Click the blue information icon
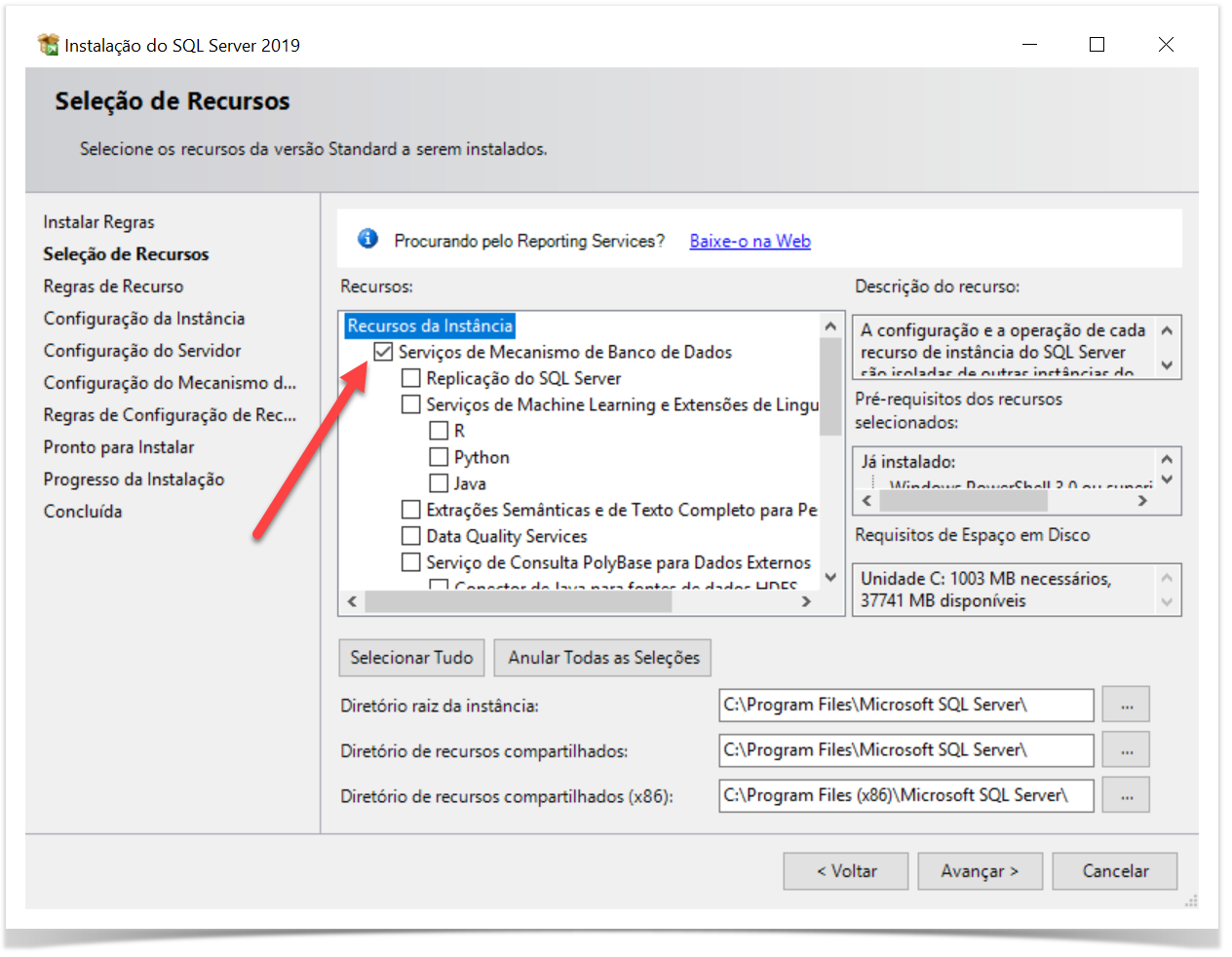The height and width of the screenshot is (957, 1232). tap(367, 239)
